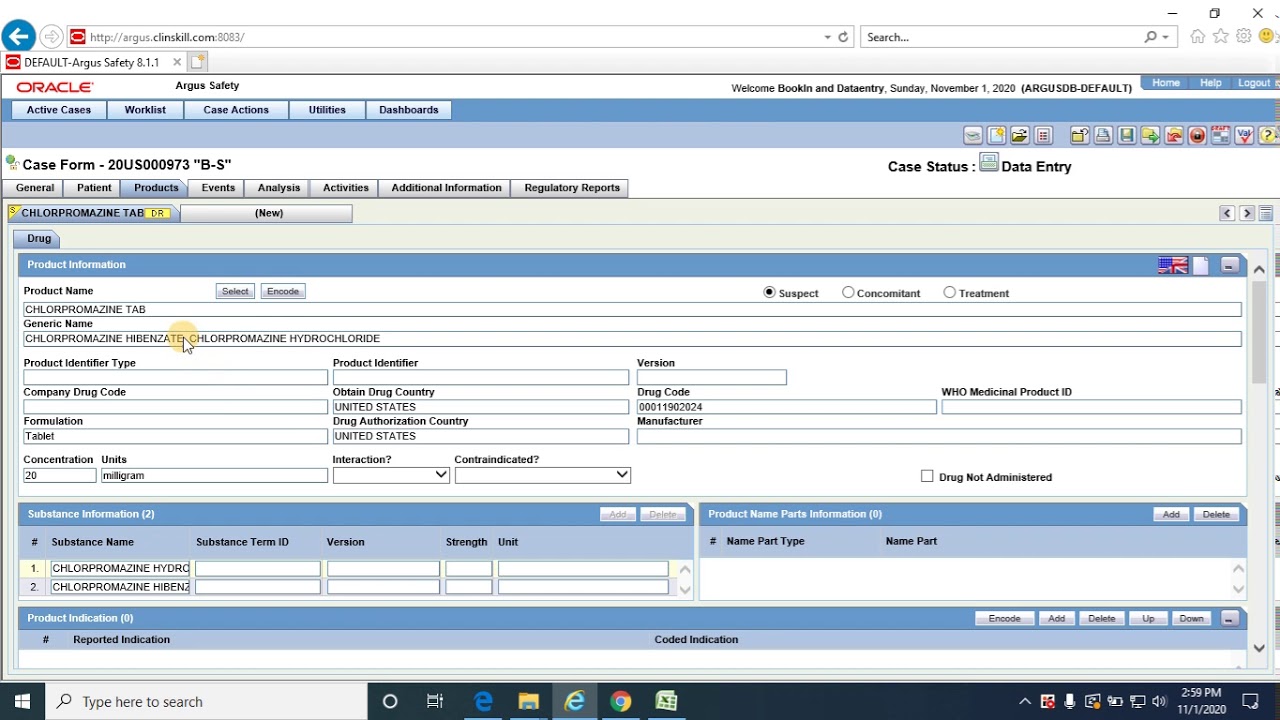This screenshot has width=1280, height=720.
Task: Click the Formulation field showing Tablet
Action: [175, 436]
